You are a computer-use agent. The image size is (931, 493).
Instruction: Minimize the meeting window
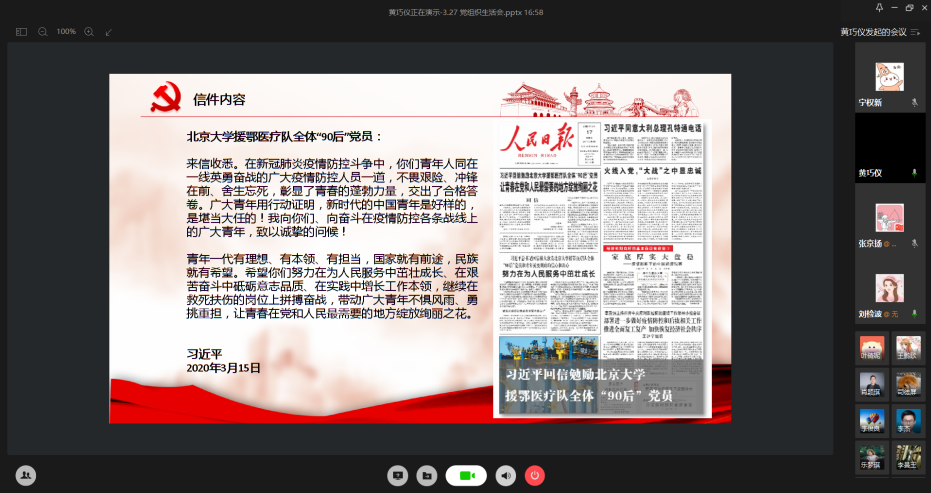(895, 8)
